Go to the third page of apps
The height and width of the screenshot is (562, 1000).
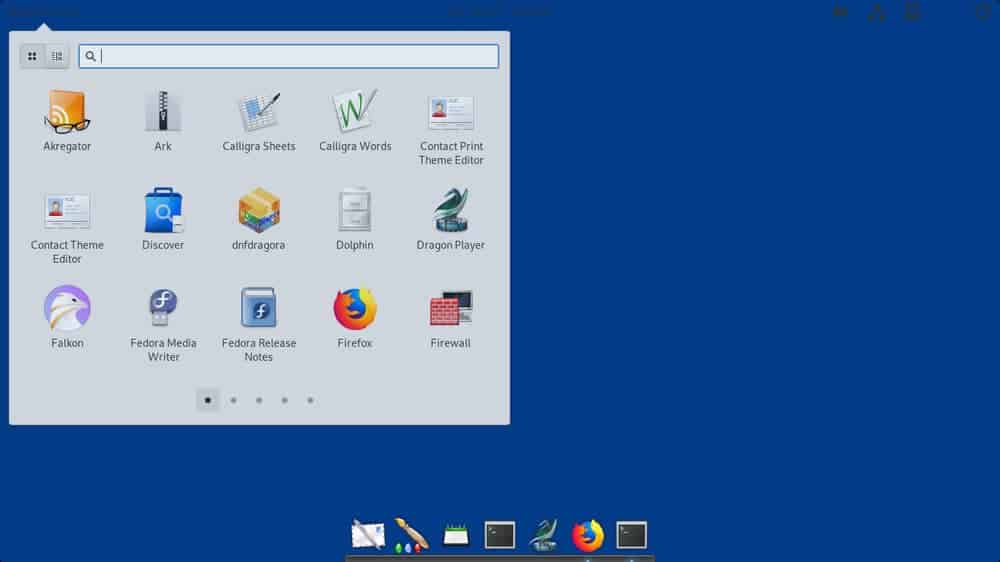(259, 400)
